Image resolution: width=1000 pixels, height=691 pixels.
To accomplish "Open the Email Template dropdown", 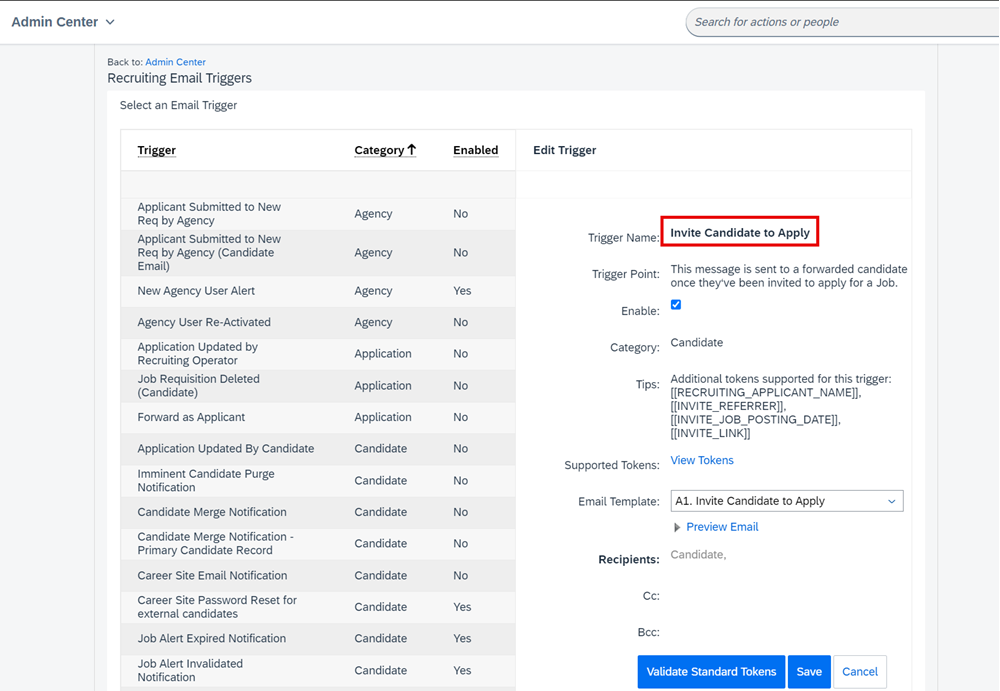I will coord(787,501).
